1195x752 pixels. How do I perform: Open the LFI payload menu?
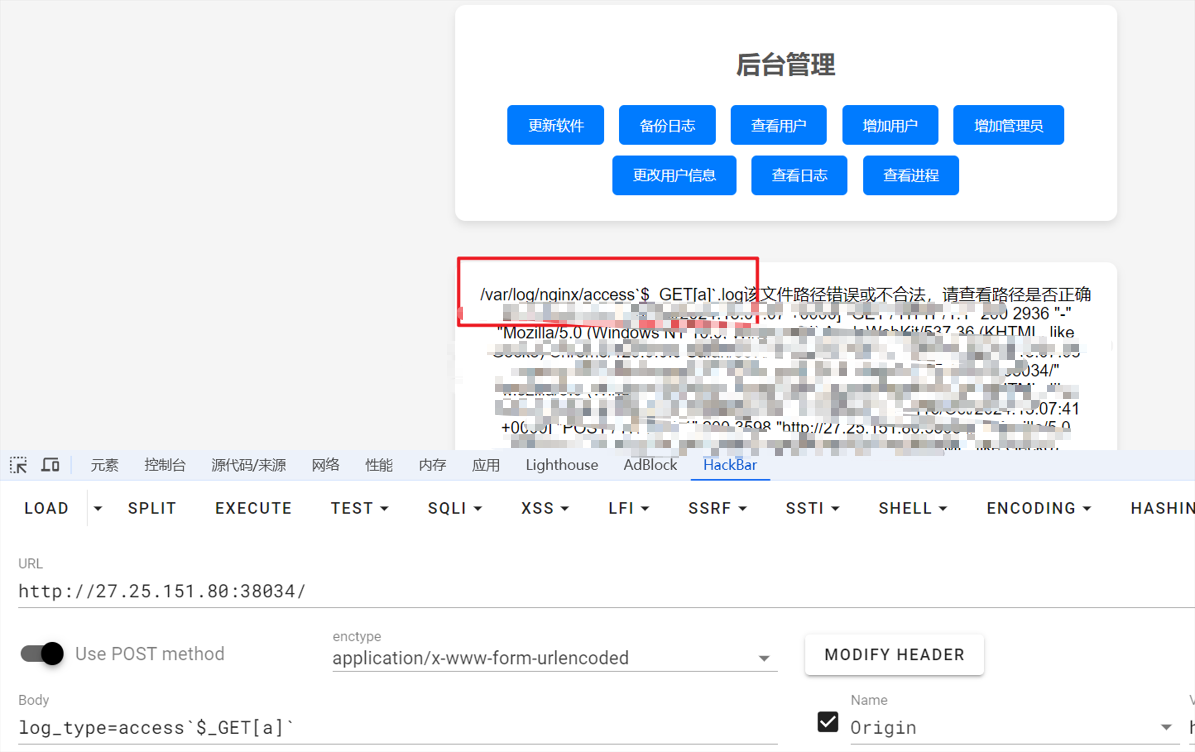tap(628, 508)
